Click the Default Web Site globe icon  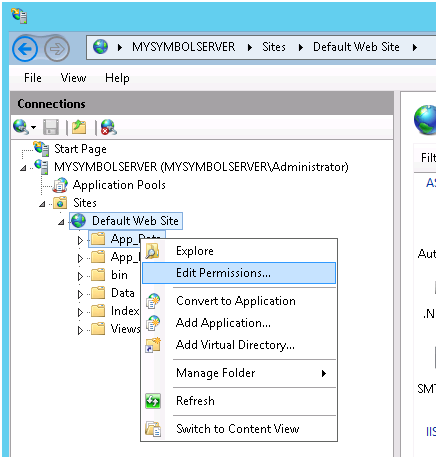point(79,221)
